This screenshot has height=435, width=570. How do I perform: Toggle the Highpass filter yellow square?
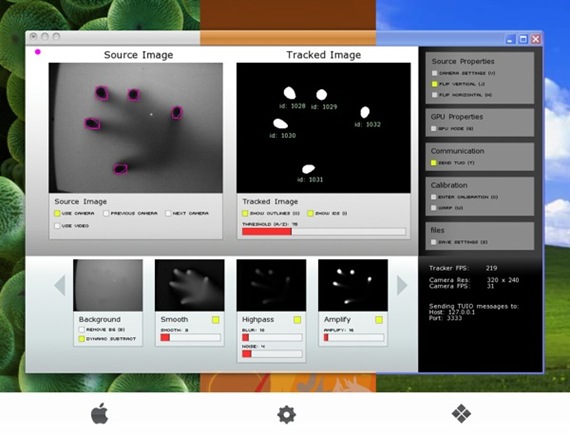(x=297, y=320)
